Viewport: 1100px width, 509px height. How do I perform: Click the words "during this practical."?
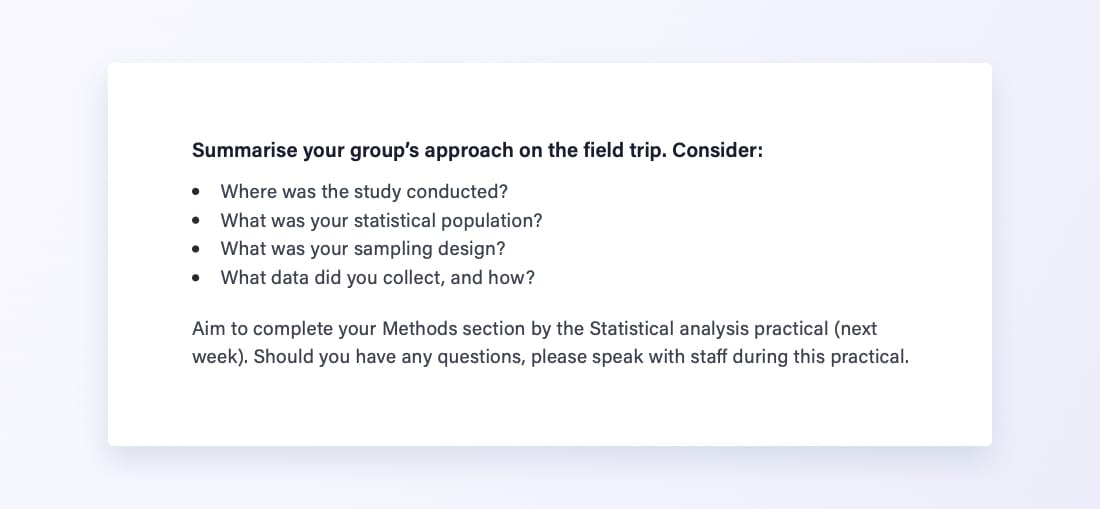(821, 357)
